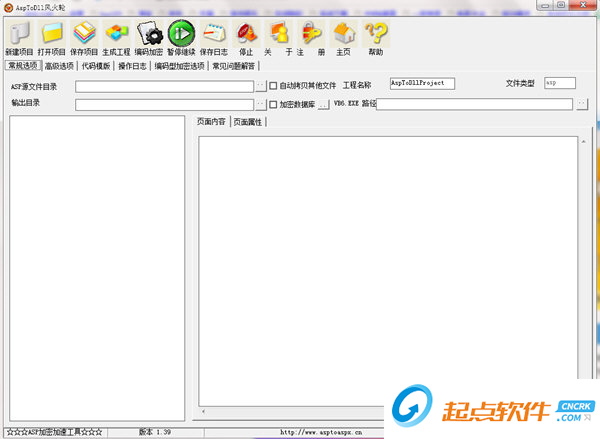Browse for the ASP source directory

coord(261,86)
